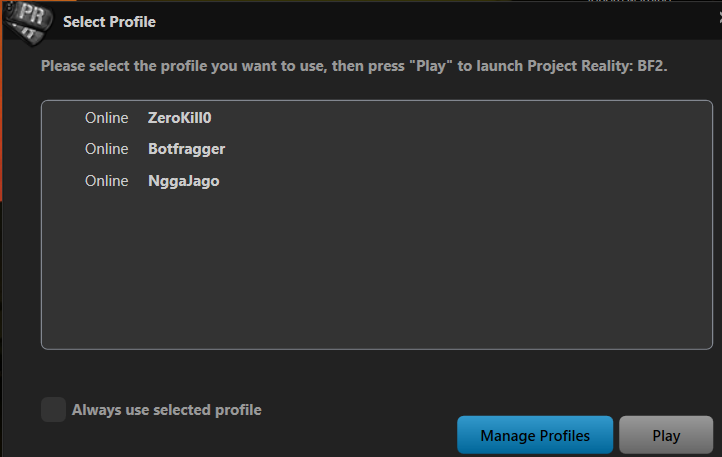
Task: Click the Select Profile window title
Action: (109, 22)
